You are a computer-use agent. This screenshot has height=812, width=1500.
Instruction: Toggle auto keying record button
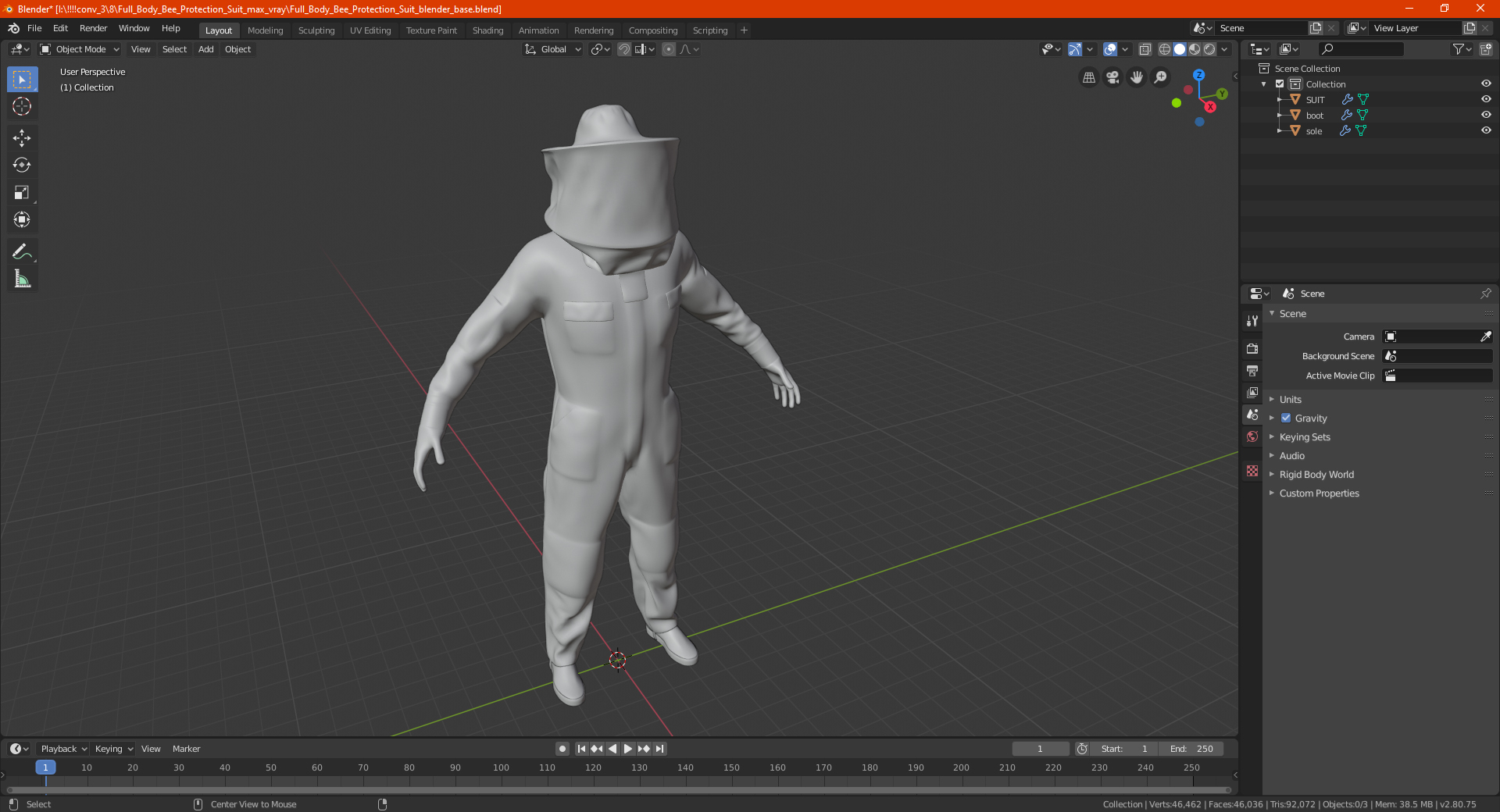point(562,749)
